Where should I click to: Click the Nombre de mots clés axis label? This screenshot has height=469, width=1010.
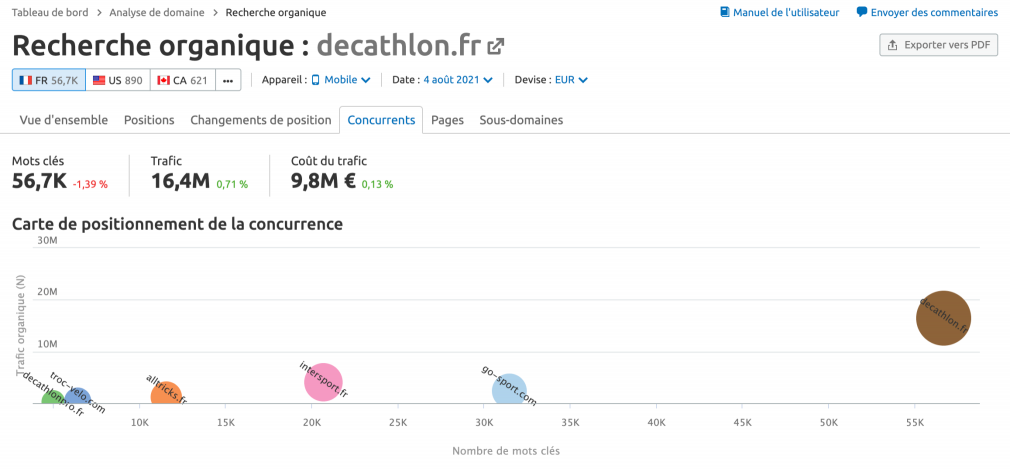click(506, 451)
